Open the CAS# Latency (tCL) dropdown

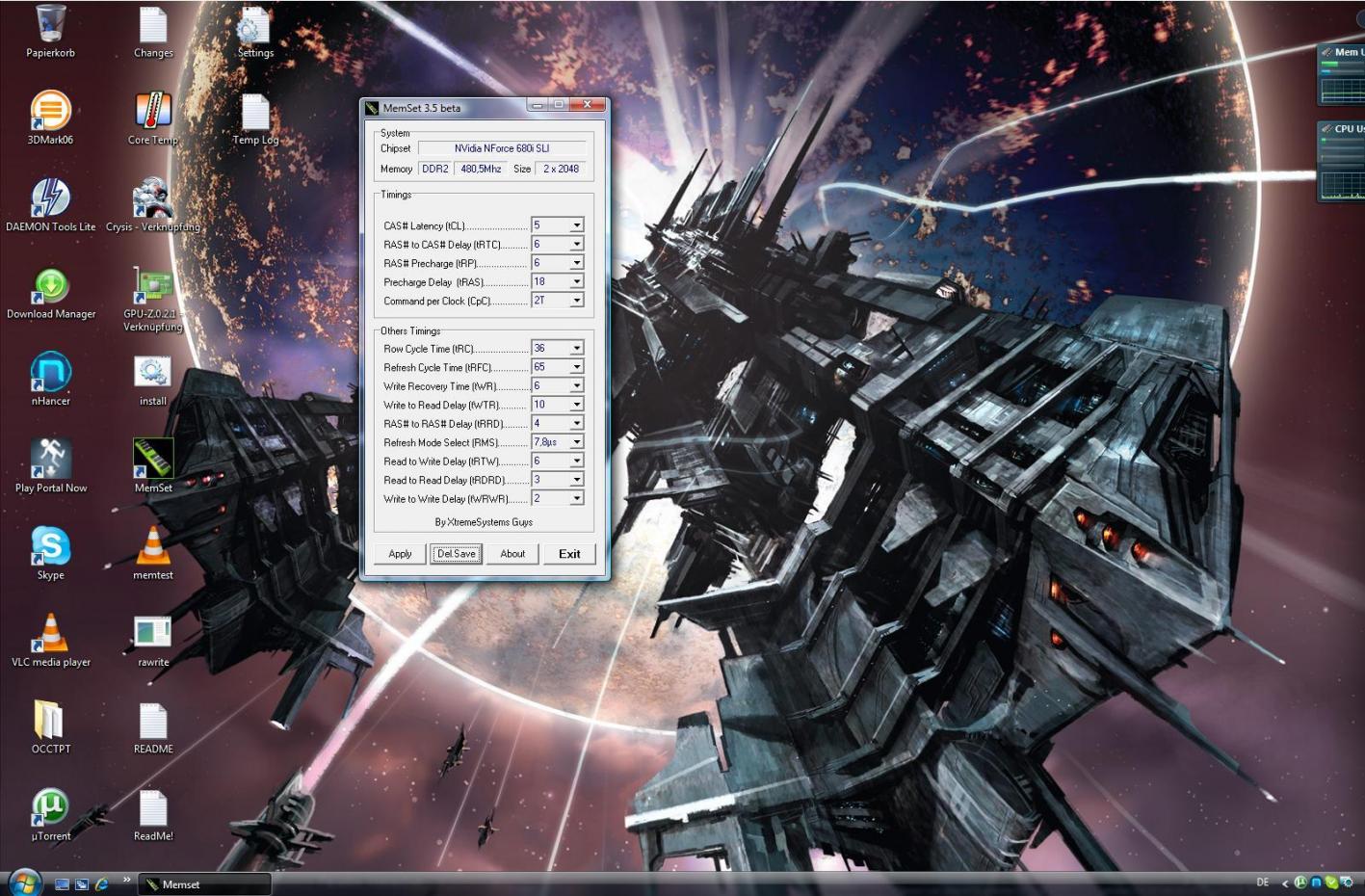[x=557, y=225]
